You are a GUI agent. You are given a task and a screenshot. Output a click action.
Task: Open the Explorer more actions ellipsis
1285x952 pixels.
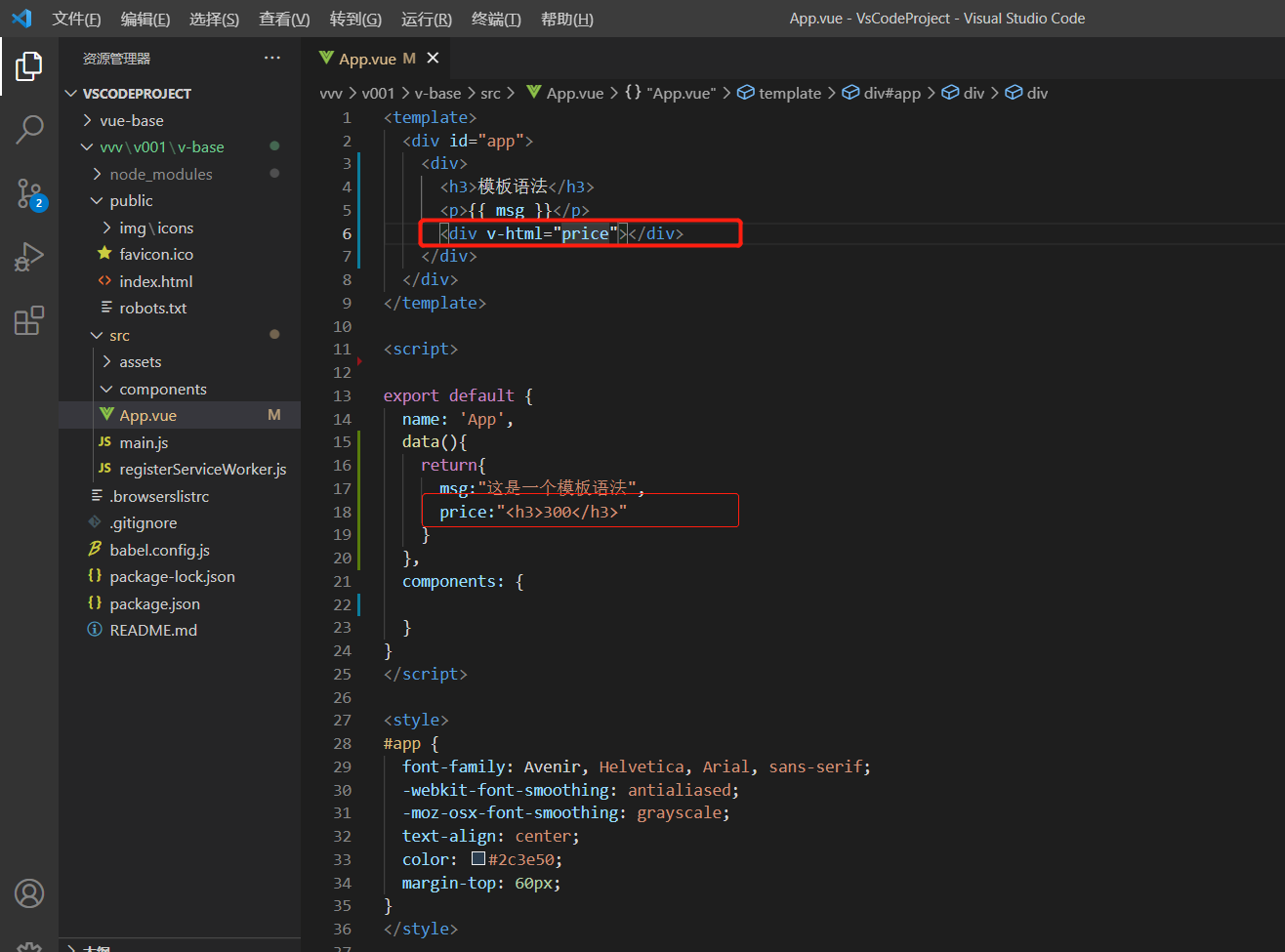(272, 59)
